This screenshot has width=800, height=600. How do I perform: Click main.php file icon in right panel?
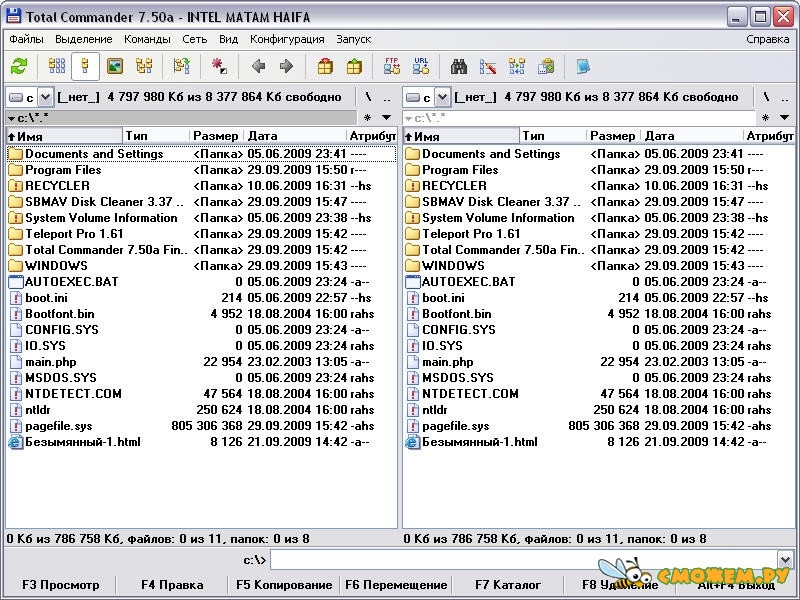[x=413, y=362]
